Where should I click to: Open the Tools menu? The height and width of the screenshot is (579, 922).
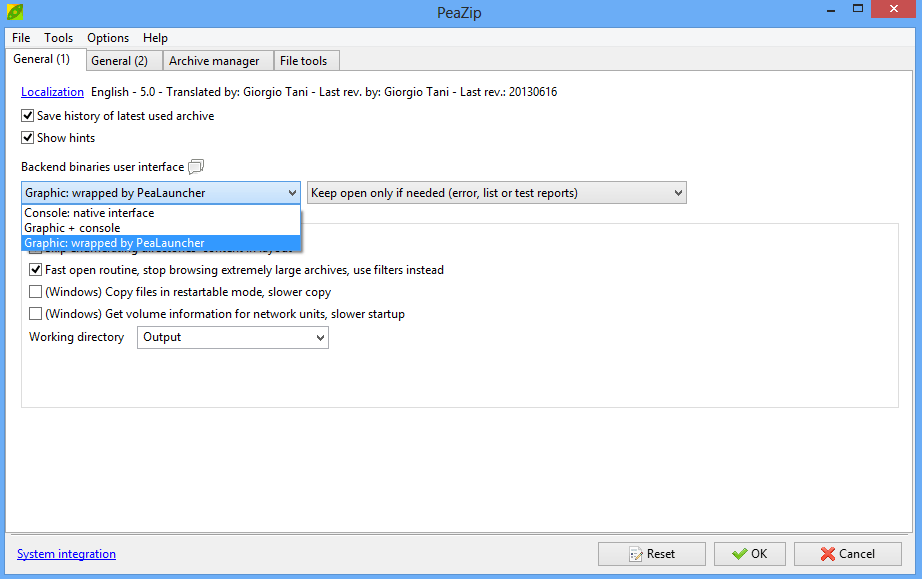click(x=59, y=38)
